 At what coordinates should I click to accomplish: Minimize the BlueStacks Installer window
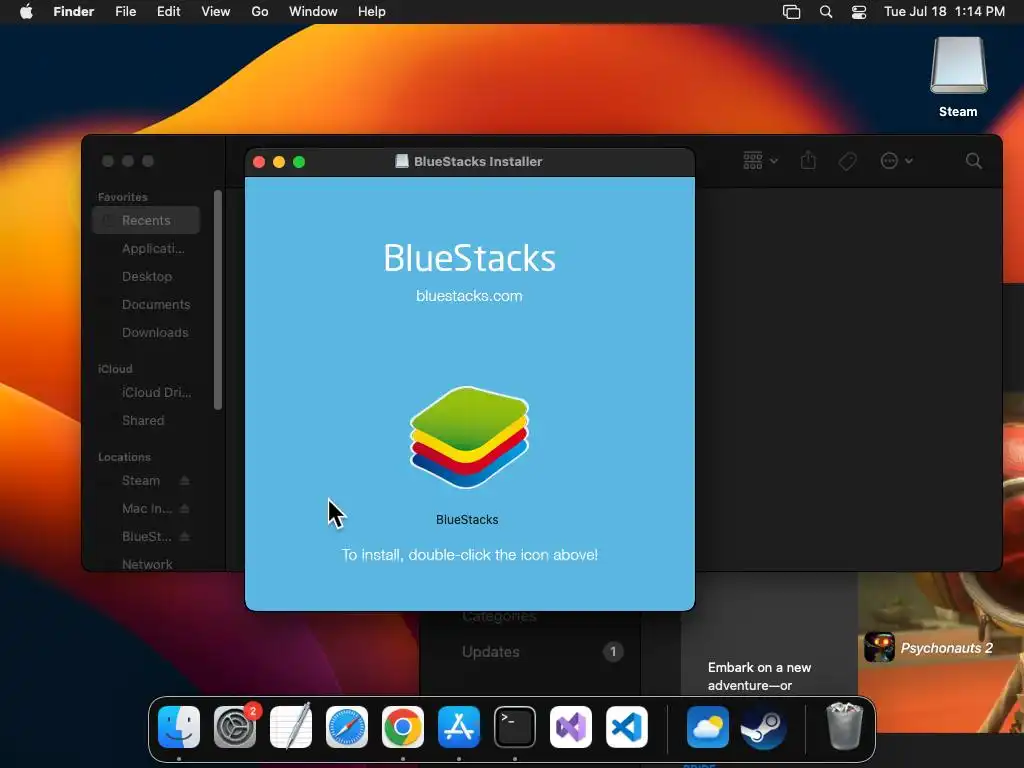click(279, 162)
